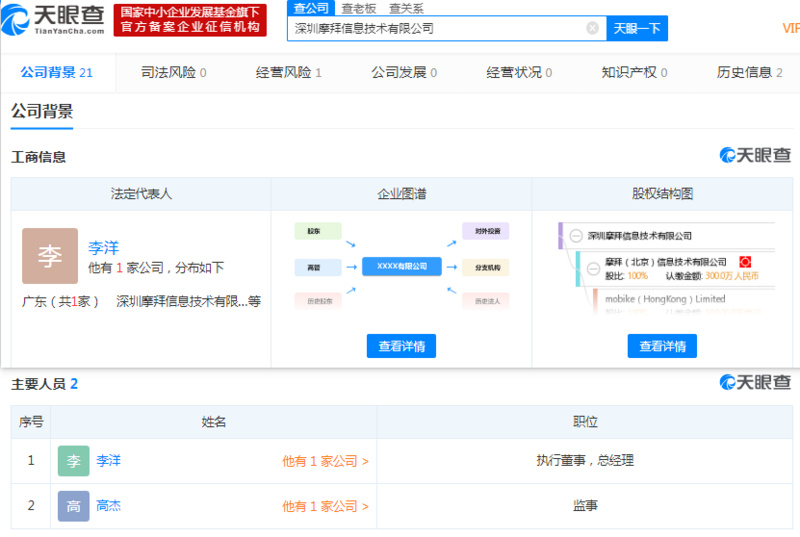Click the 历史股东 node in enterprise graph
This screenshot has height=537, width=800.
318,301
